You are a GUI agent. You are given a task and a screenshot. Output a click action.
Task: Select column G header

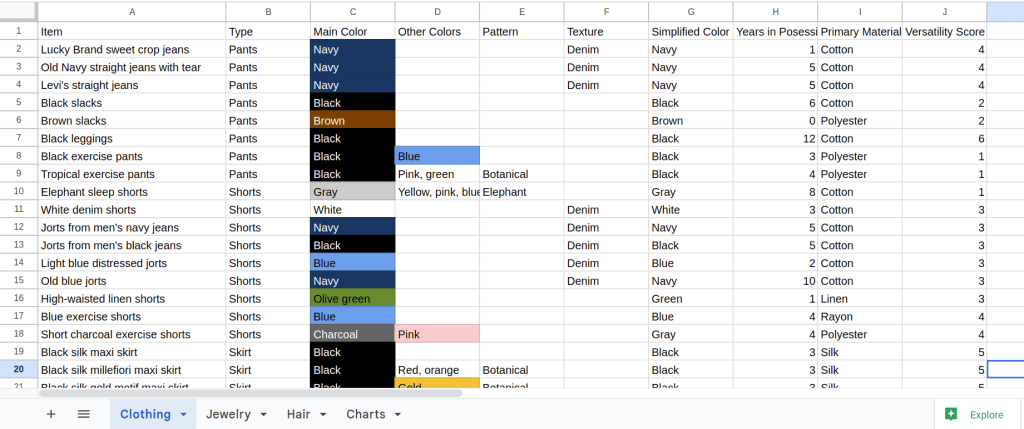coord(691,11)
